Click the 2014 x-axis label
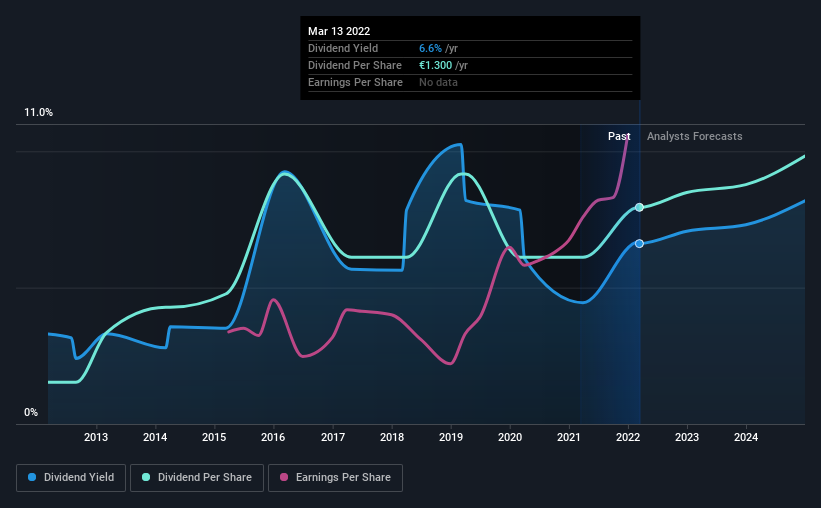 click(155, 437)
